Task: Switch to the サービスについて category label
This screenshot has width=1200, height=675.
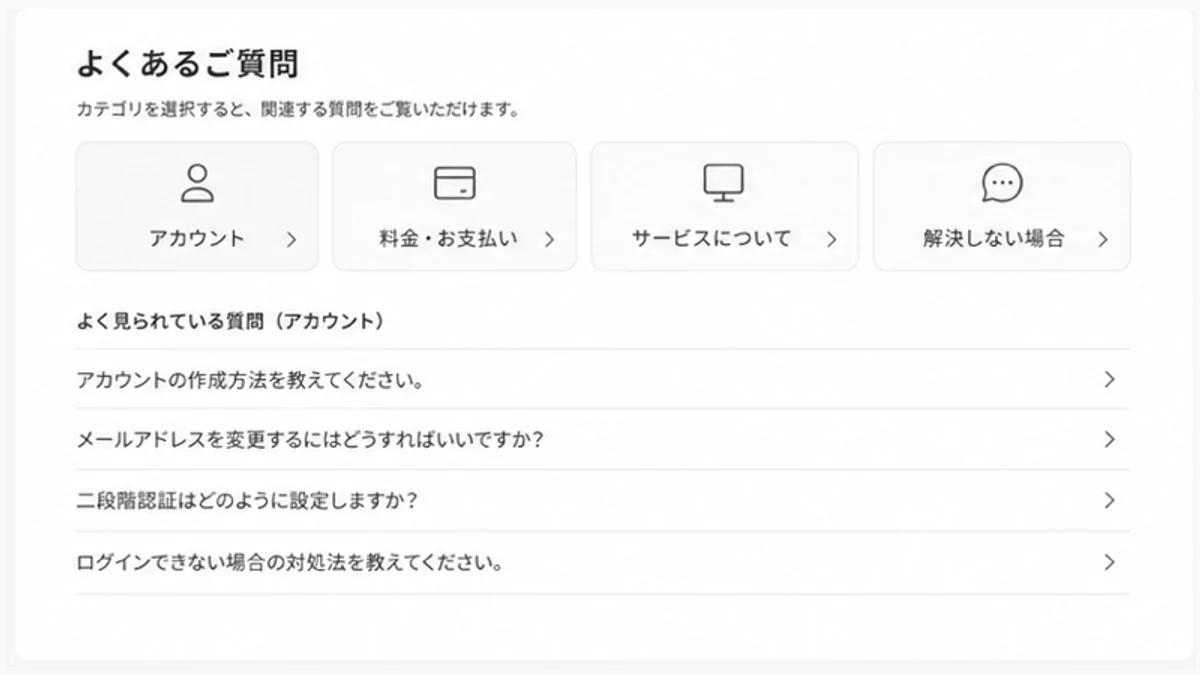Action: [711, 239]
